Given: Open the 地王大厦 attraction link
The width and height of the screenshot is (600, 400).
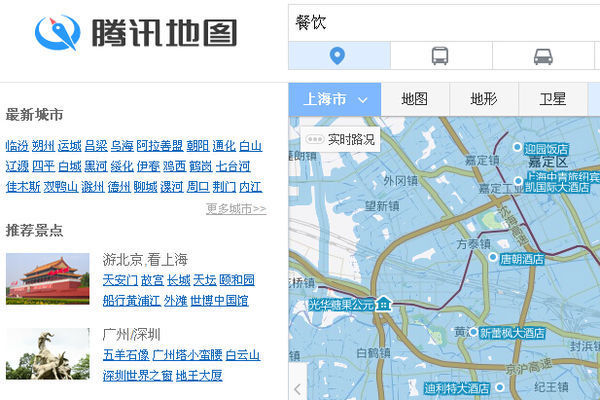Looking at the screenshot, I should (x=199, y=376).
